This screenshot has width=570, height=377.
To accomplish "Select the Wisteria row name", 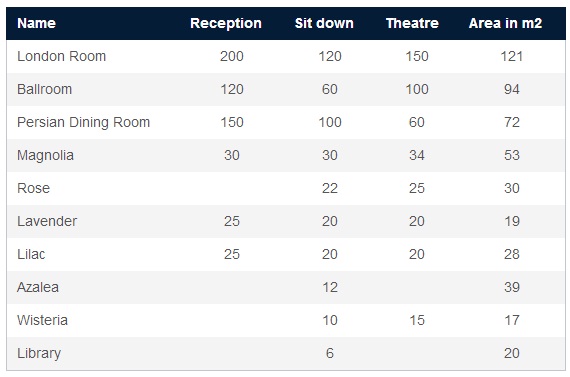I will click(42, 320).
